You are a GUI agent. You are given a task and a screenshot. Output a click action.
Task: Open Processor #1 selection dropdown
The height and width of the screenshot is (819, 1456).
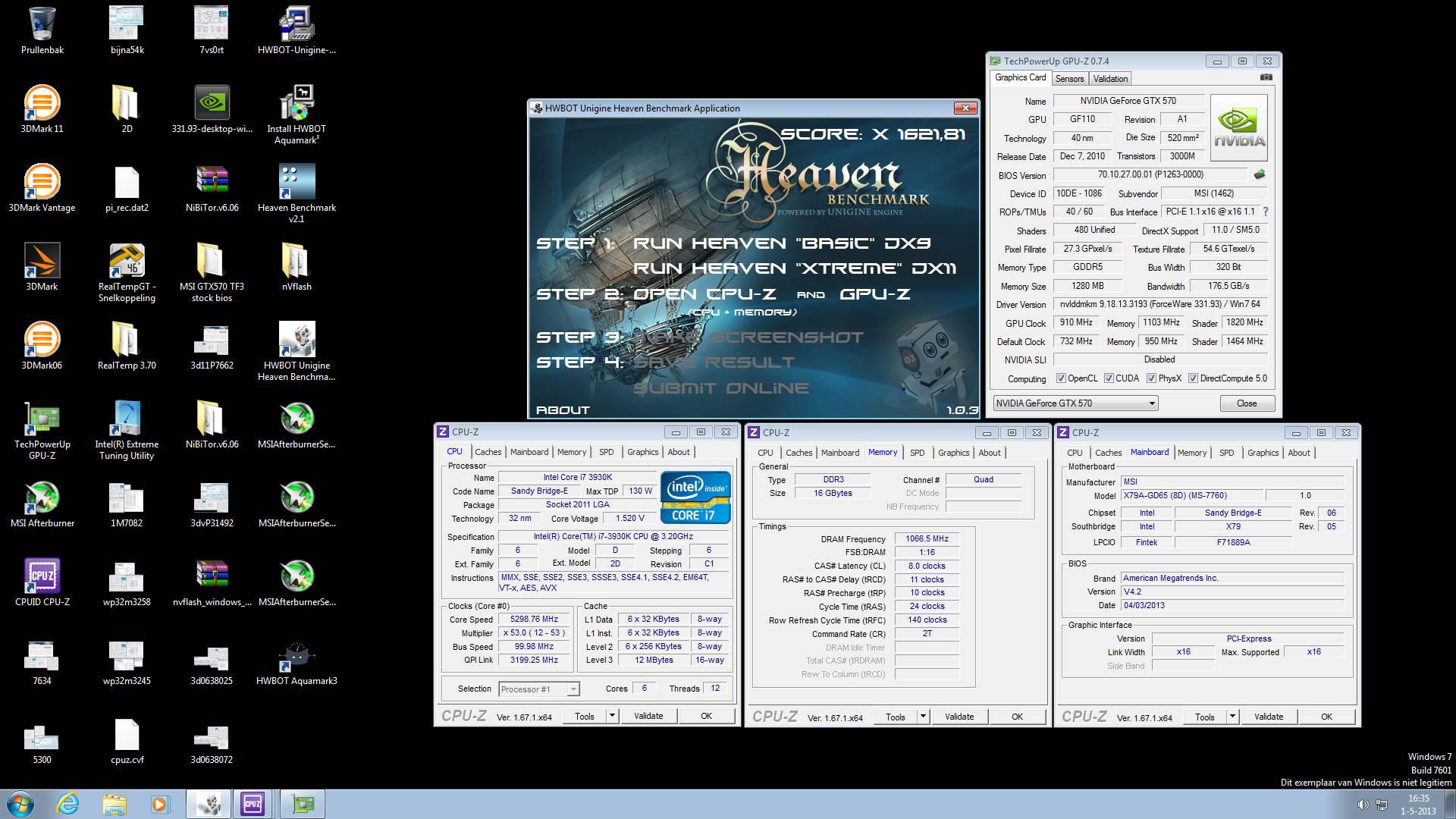click(538, 689)
